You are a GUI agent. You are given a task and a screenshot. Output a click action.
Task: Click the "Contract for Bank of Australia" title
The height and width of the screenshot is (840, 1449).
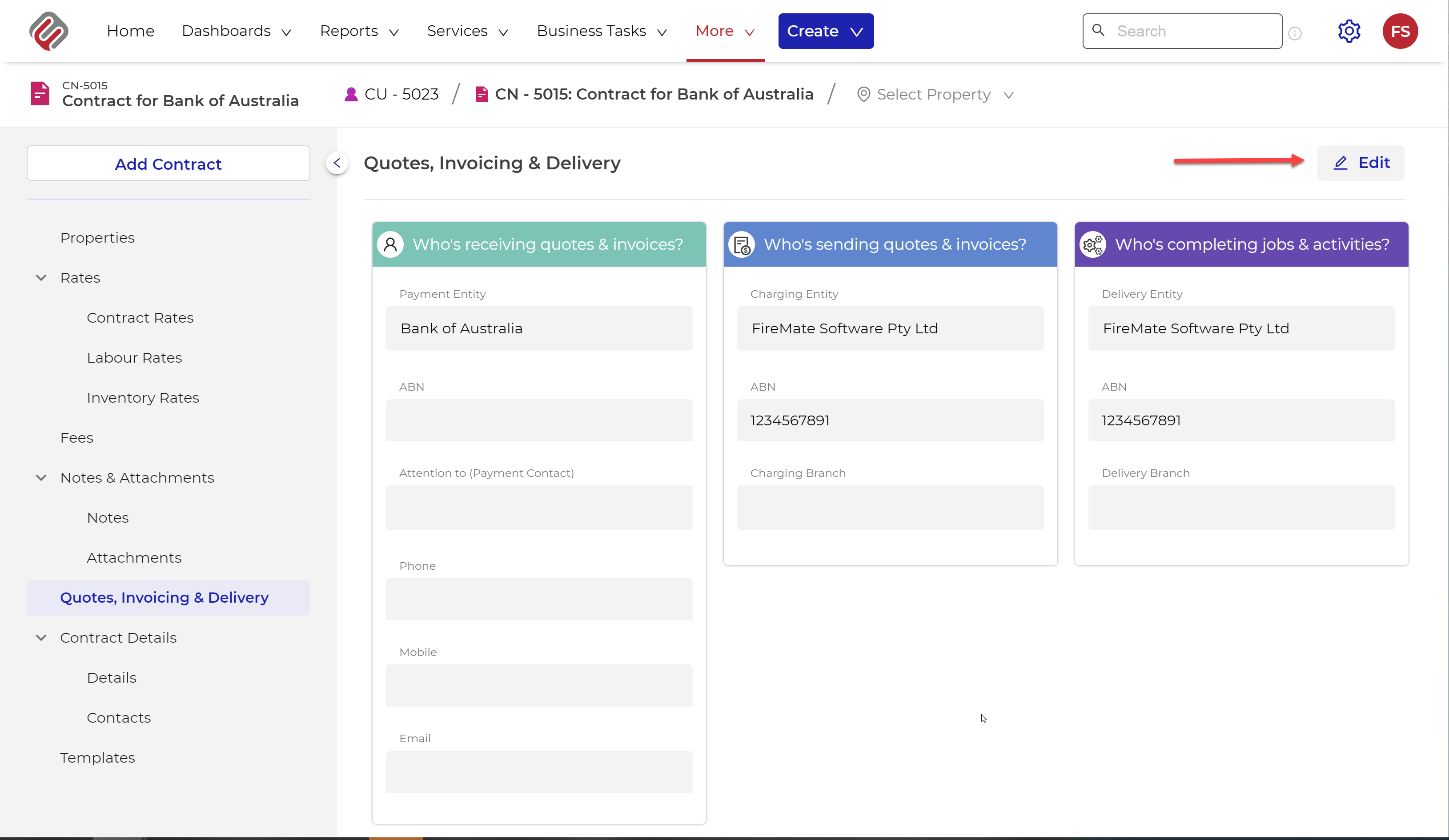180,100
